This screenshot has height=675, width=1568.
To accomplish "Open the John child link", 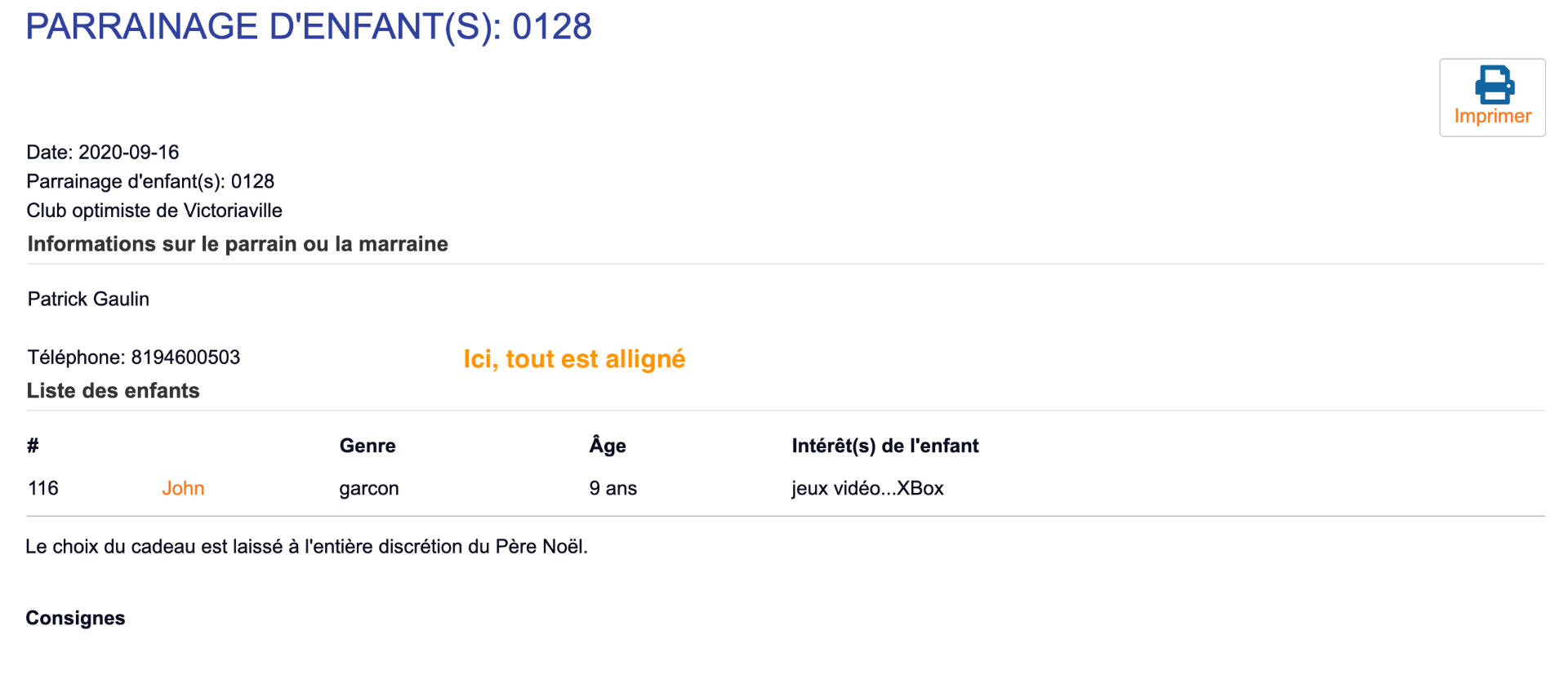I will coord(183,488).
